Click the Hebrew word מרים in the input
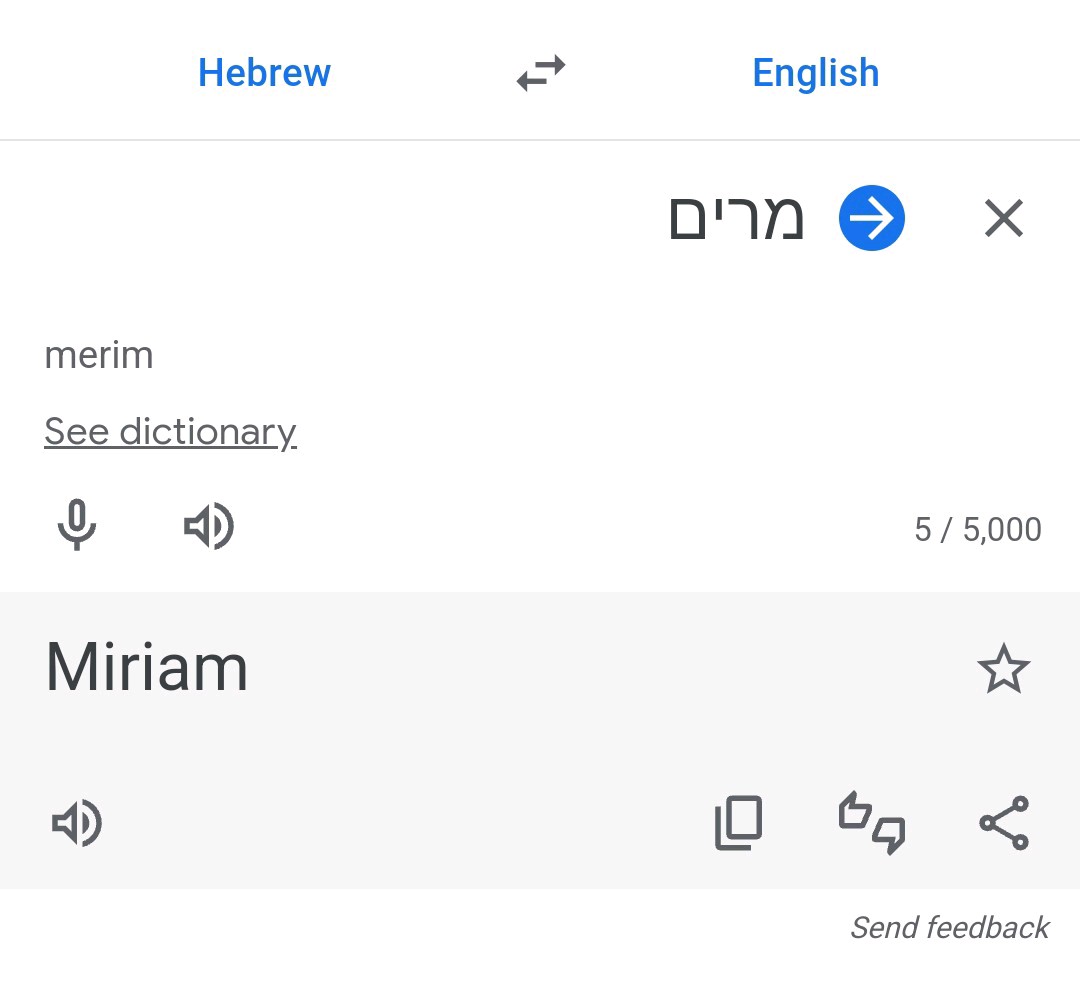 pos(736,218)
